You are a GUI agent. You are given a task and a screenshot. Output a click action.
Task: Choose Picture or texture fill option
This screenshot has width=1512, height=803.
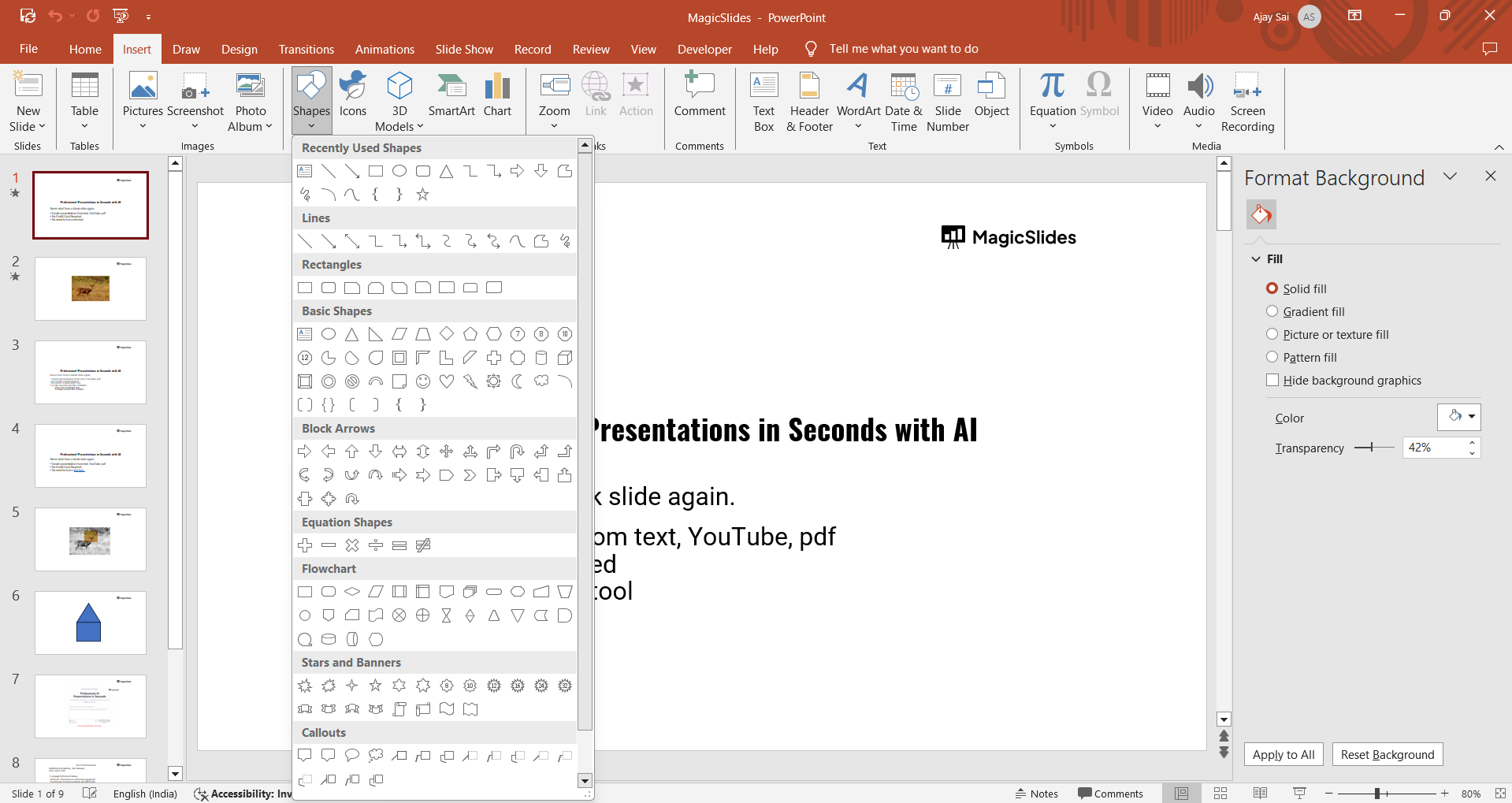(1272, 334)
